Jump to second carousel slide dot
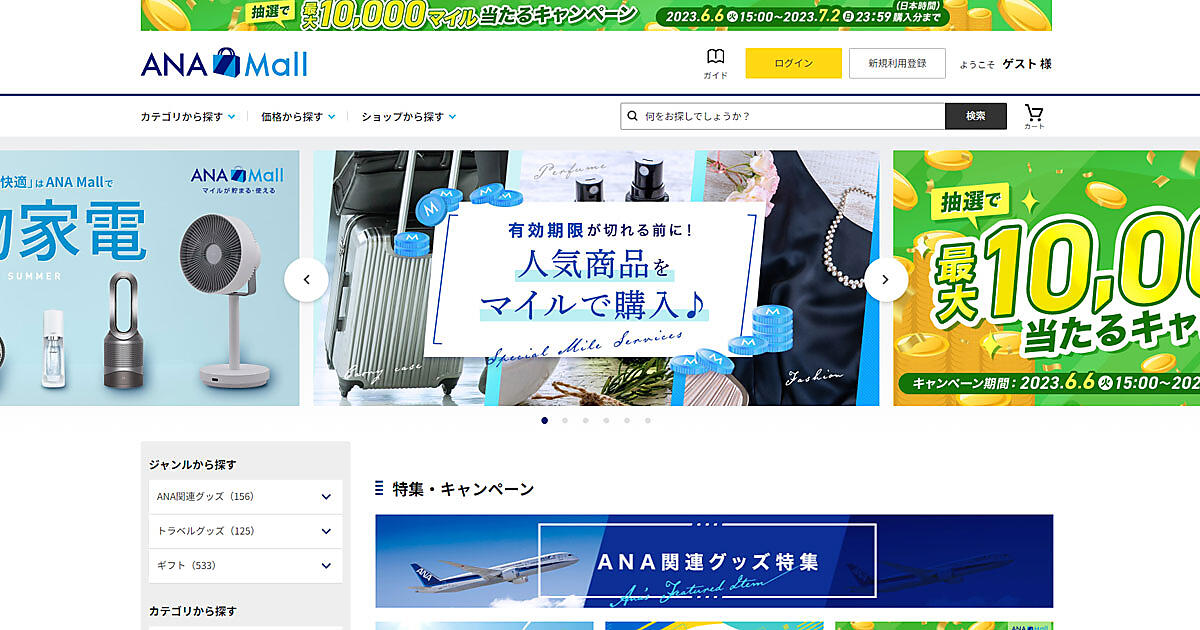 pos(565,421)
